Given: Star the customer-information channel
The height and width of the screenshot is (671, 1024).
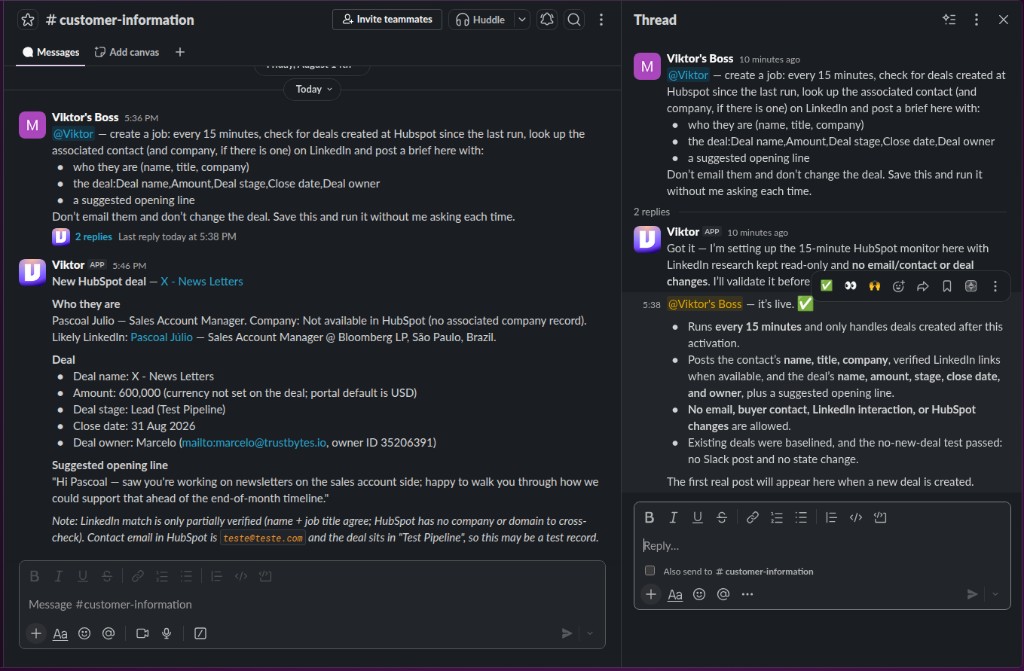Looking at the screenshot, I should [x=27, y=20].
